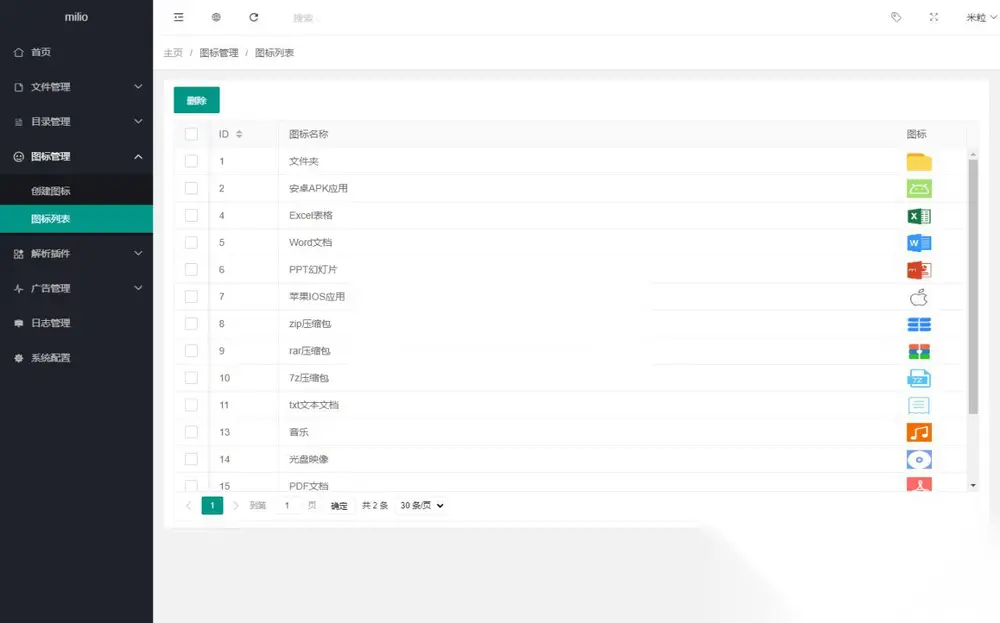Select 图标列表 submenu item
The width and height of the screenshot is (1000, 623).
tap(77, 219)
